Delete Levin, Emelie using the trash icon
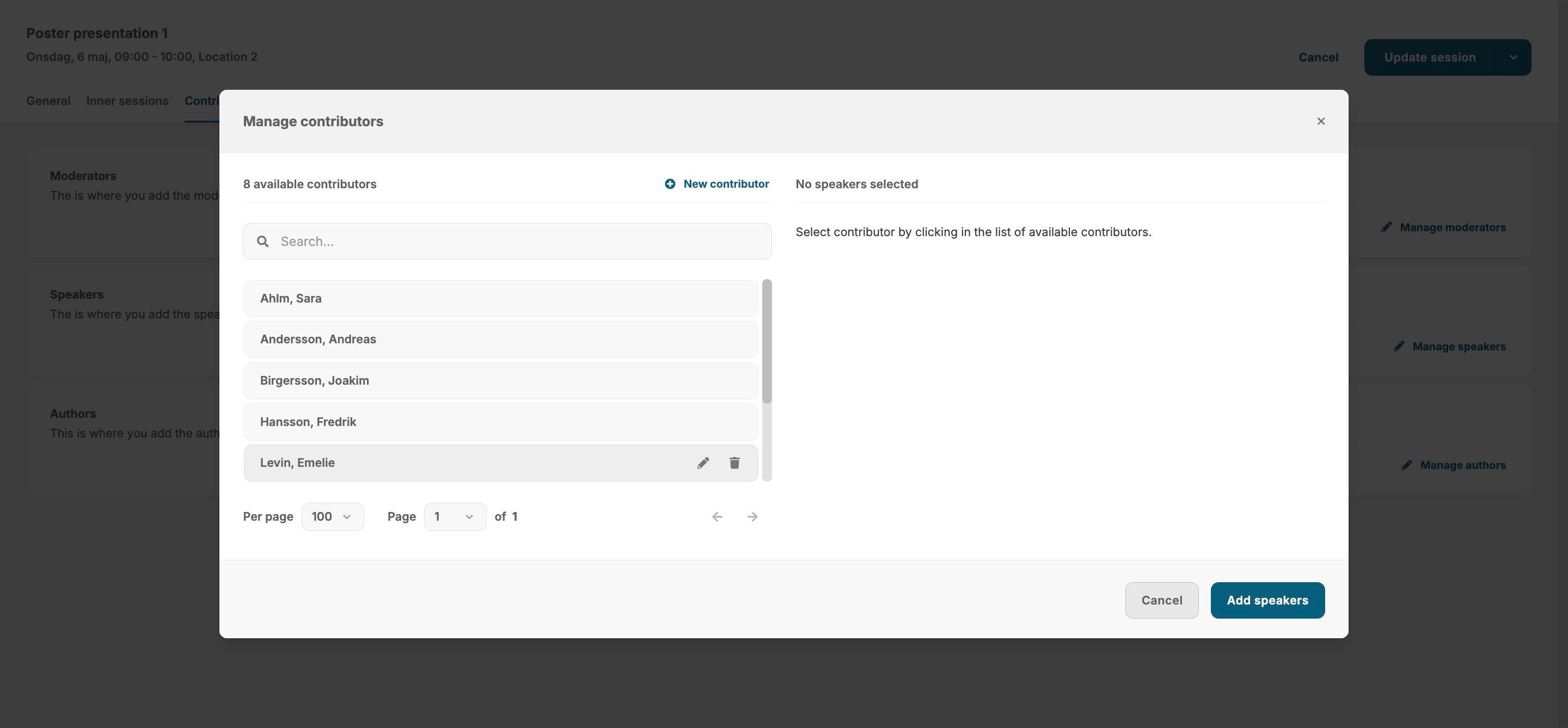 [x=734, y=463]
